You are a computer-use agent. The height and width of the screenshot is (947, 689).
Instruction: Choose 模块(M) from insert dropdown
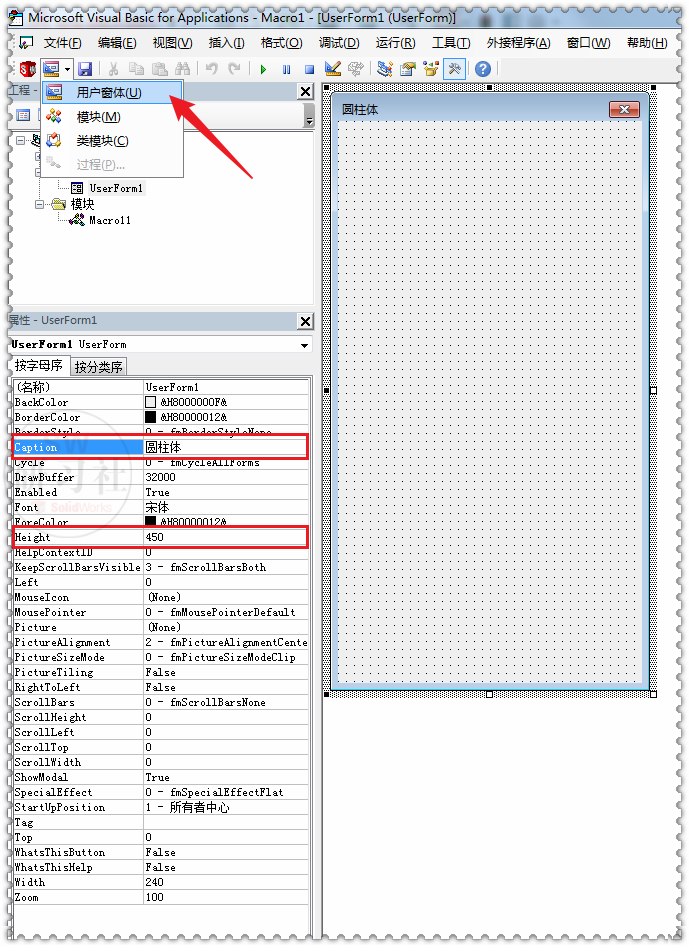coord(112,117)
